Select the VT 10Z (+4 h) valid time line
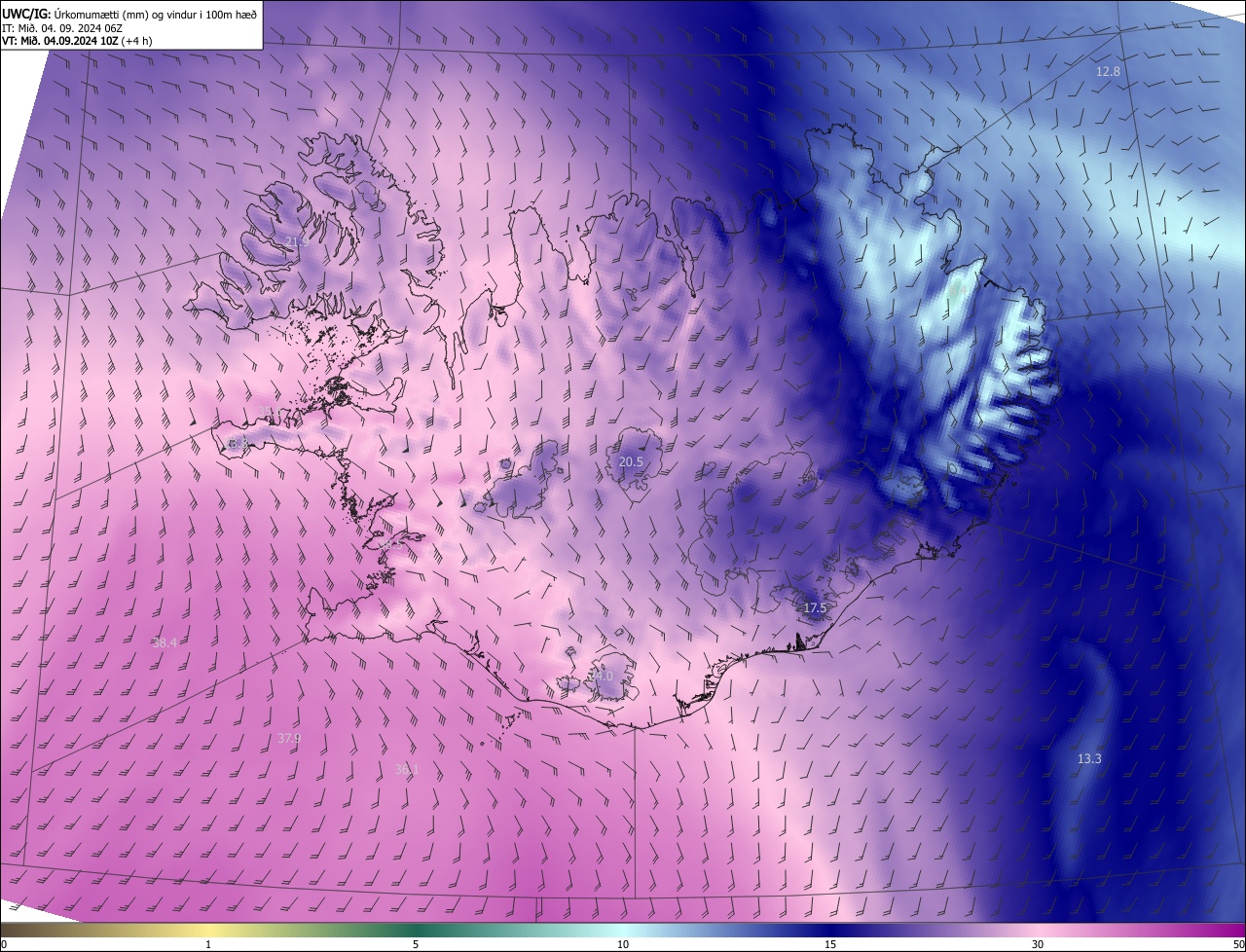Image resolution: width=1246 pixels, height=952 pixels. (x=77, y=41)
